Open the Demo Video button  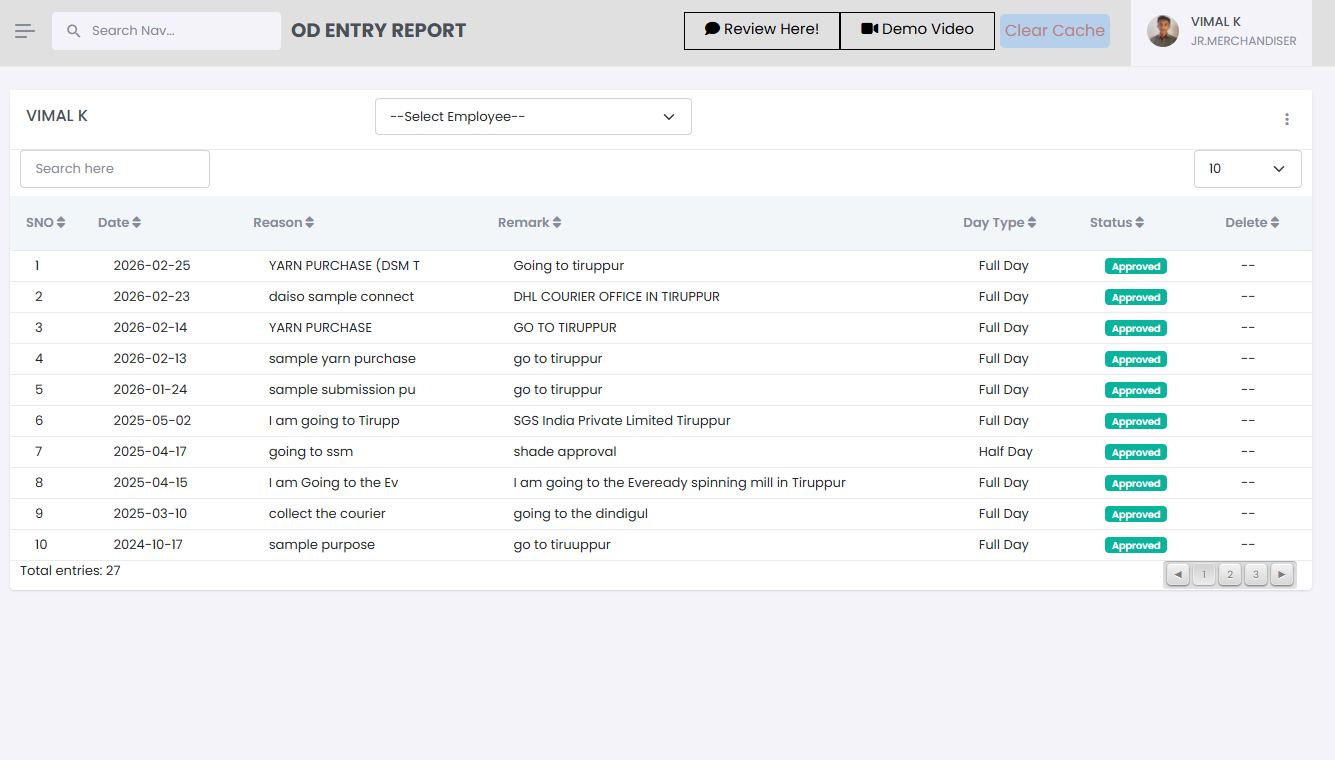(917, 30)
